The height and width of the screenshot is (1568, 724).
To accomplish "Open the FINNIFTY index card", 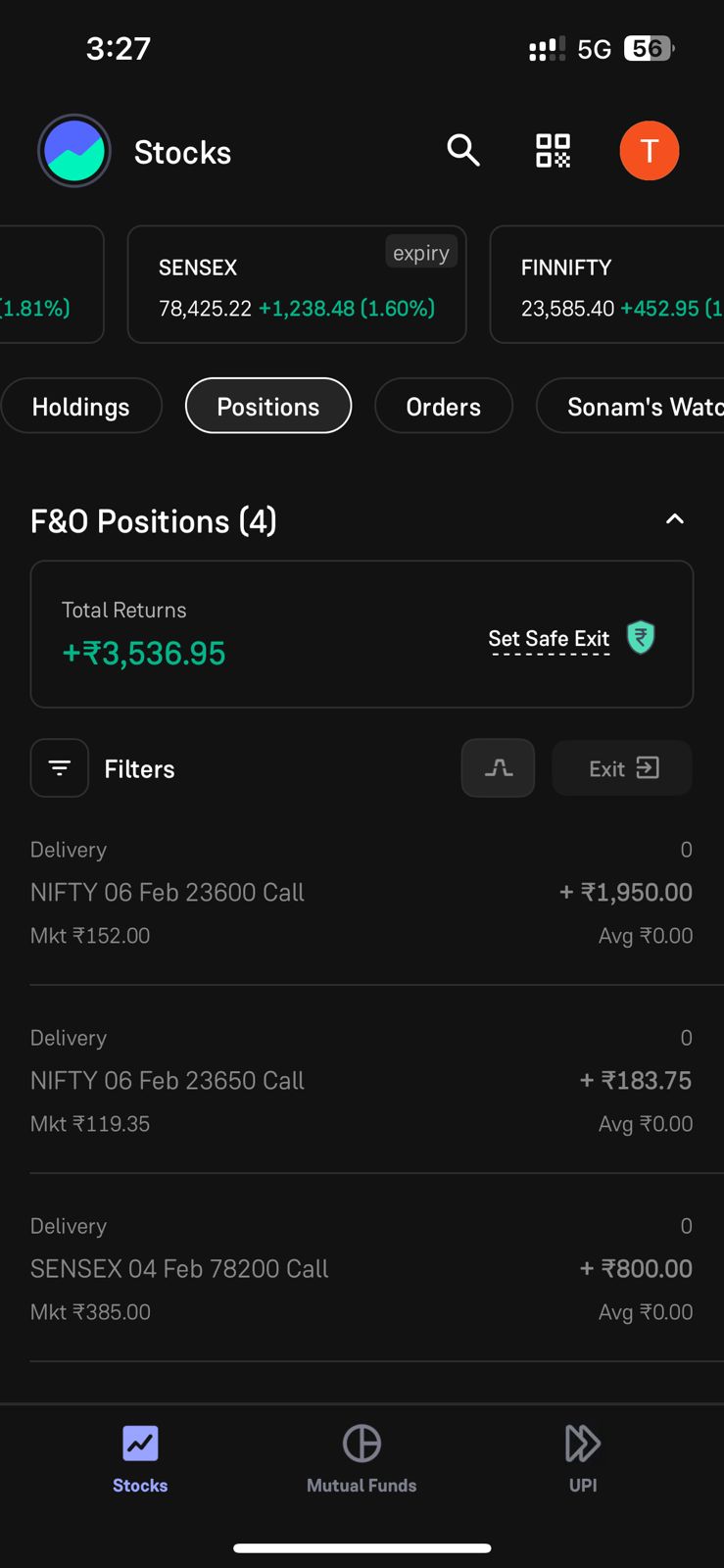I will pyautogui.click(x=607, y=284).
